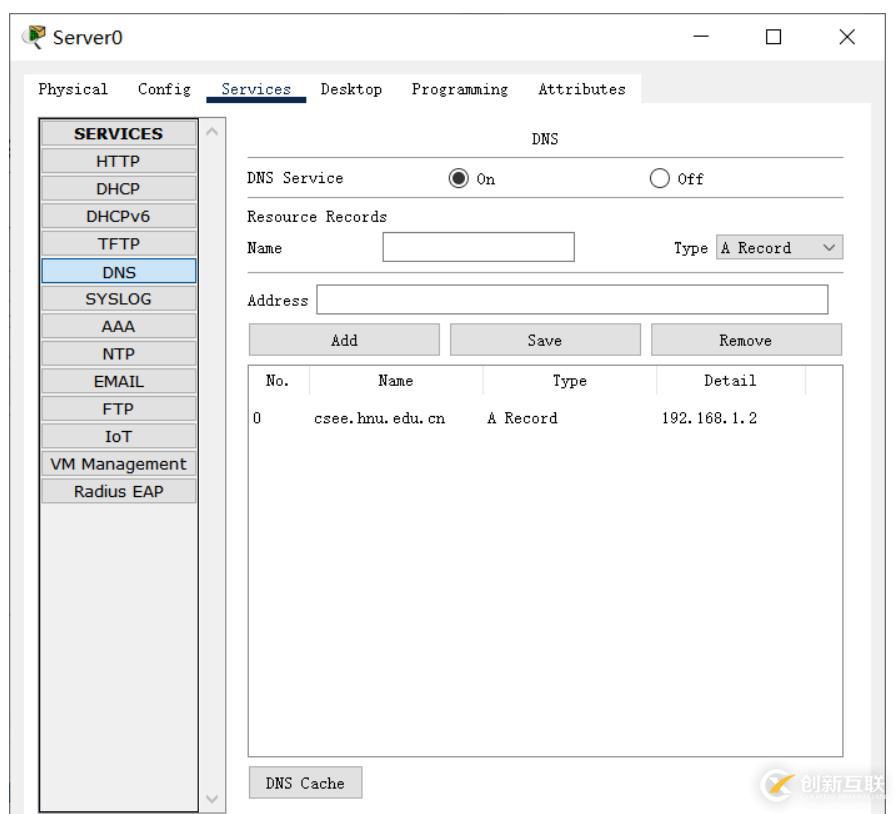Click the Add record button

[344, 340]
